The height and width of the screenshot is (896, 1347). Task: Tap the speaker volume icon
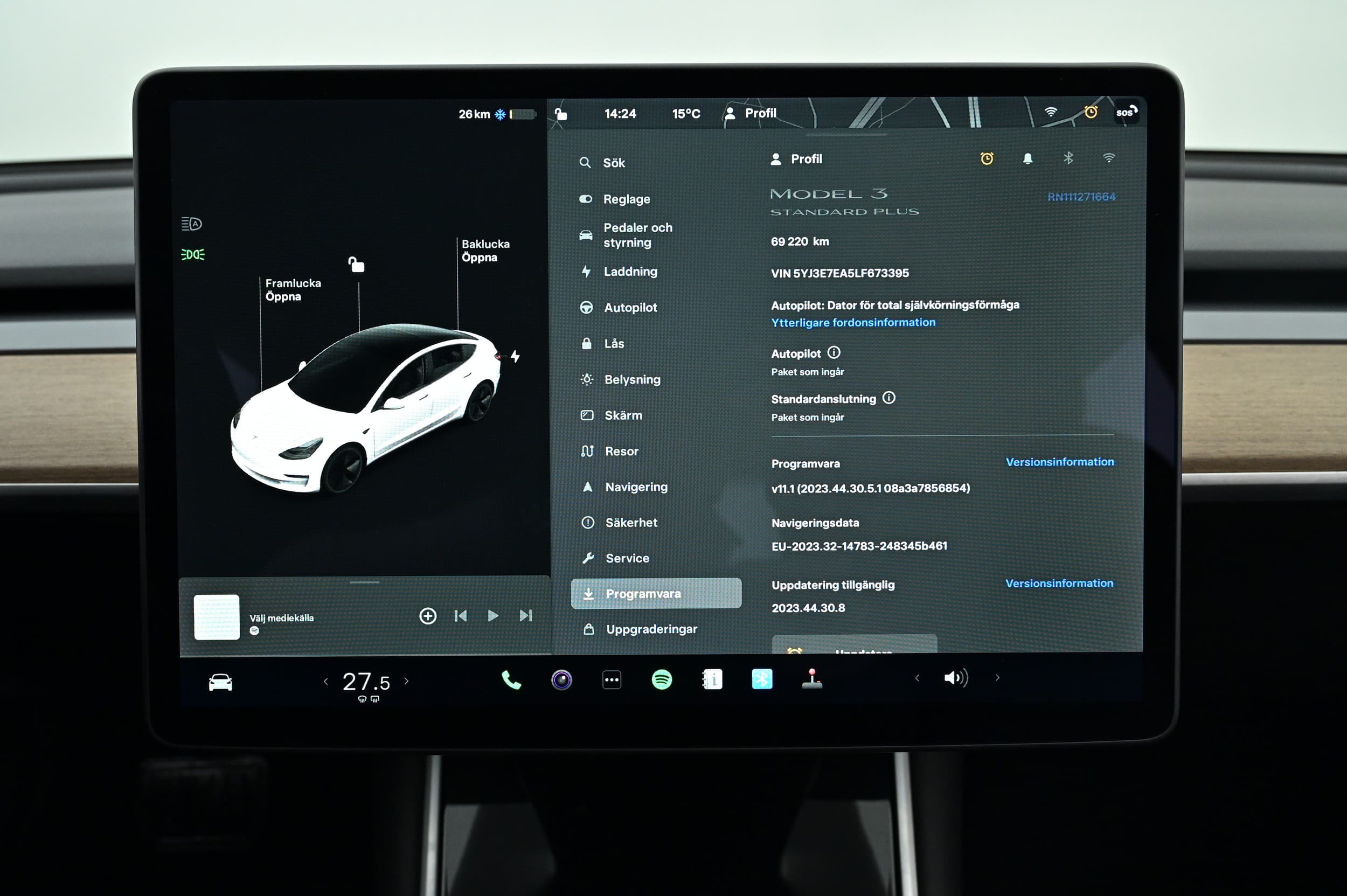(x=955, y=678)
